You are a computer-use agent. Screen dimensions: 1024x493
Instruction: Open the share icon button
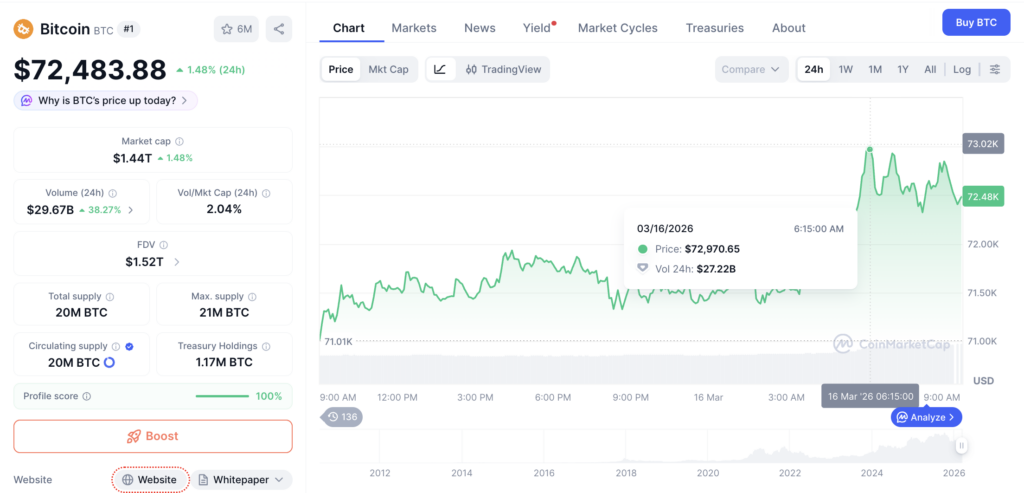(x=279, y=29)
